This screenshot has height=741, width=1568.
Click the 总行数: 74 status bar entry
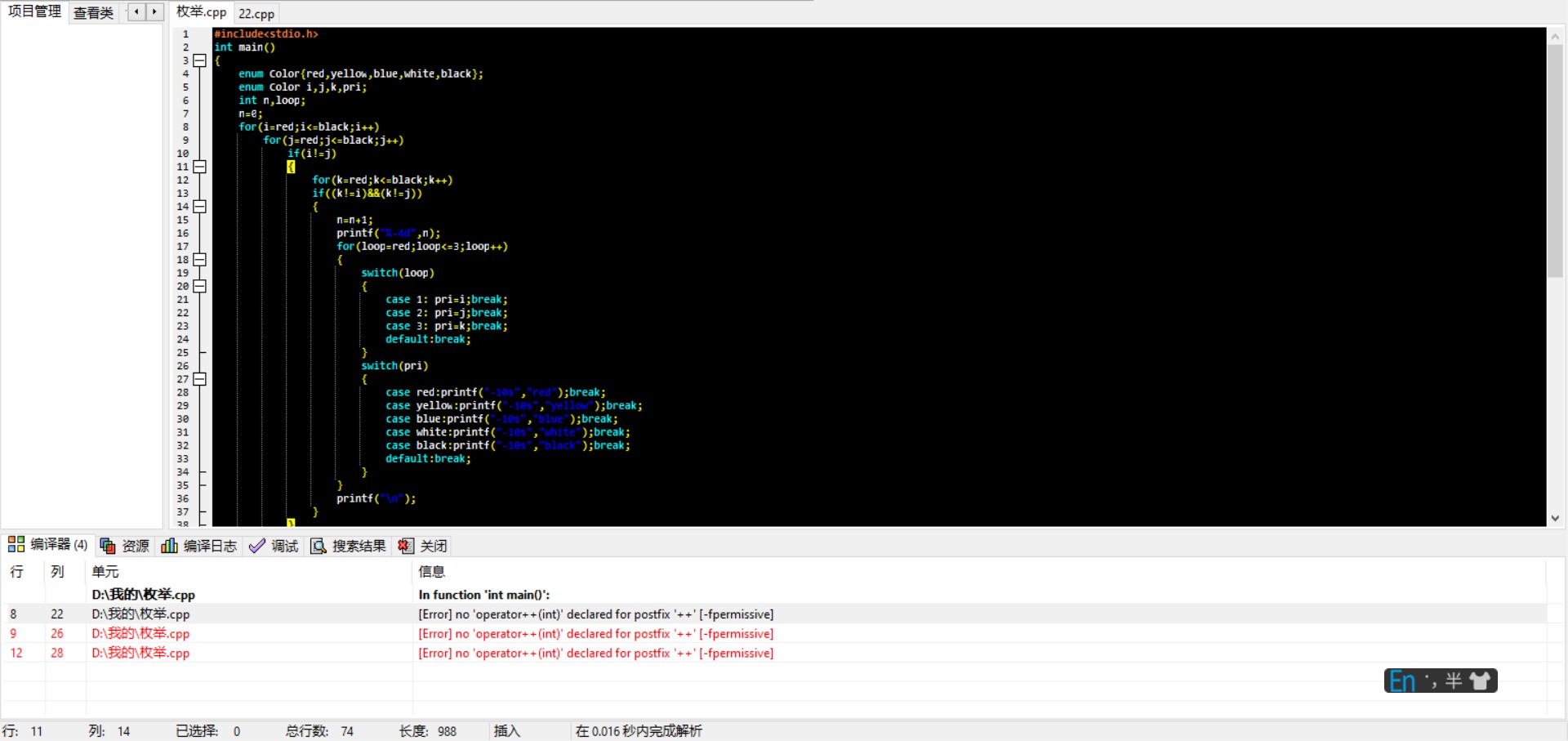coord(320,731)
